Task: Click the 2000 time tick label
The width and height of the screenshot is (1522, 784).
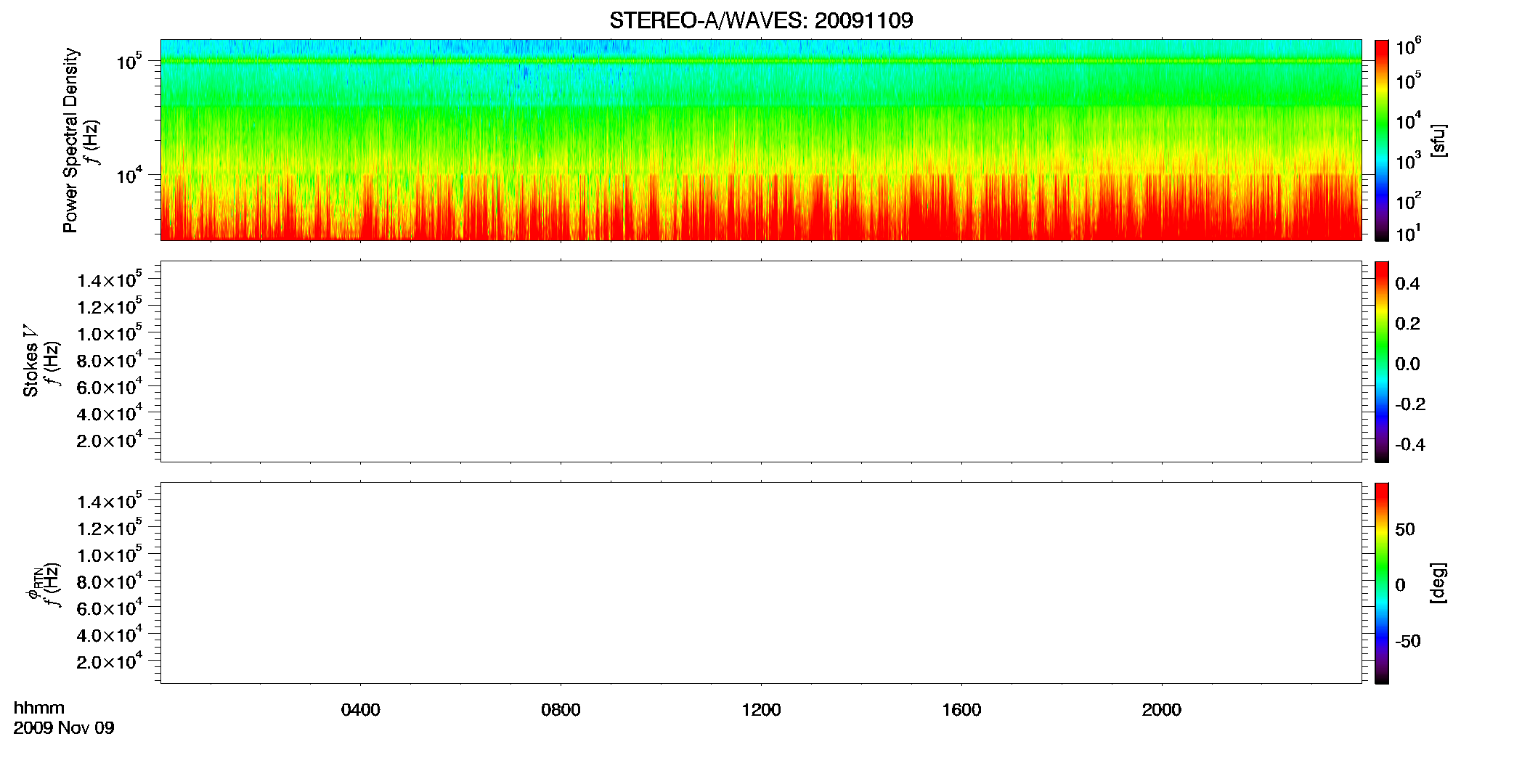Action: pyautogui.click(x=1162, y=710)
